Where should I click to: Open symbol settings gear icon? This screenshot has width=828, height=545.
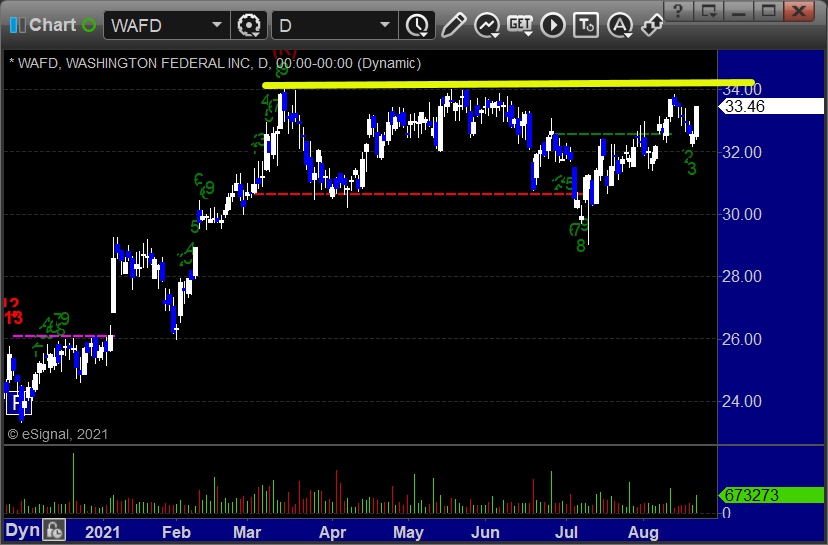[249, 25]
